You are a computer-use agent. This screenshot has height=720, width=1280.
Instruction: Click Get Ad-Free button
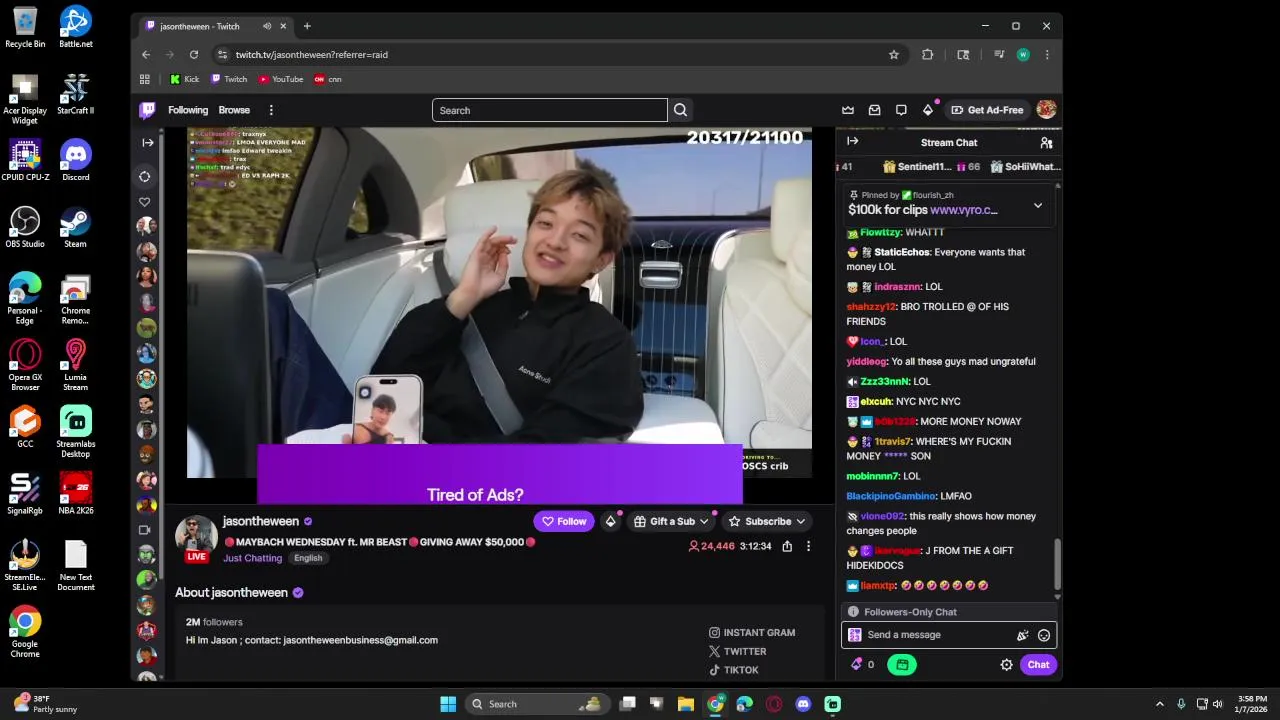tap(987, 110)
